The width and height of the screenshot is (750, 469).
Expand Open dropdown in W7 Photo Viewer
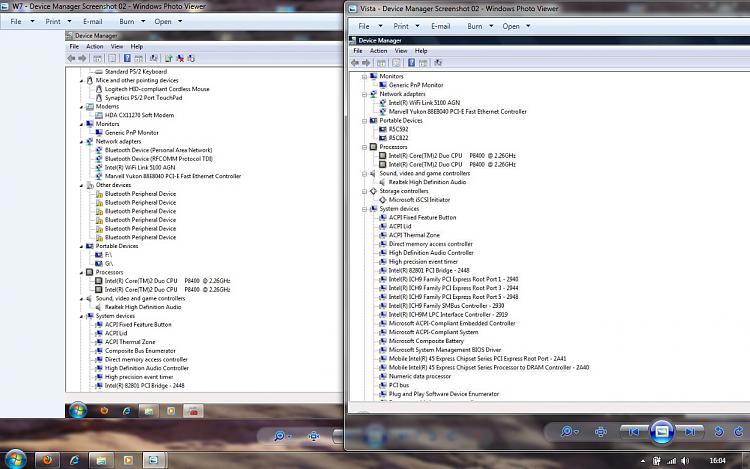point(180,22)
